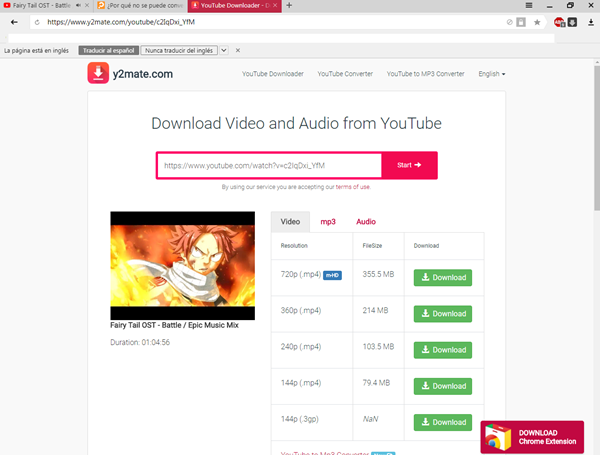Viewport: 600px width, 455px height.
Task: Click the Download column header
Action: click(426, 246)
